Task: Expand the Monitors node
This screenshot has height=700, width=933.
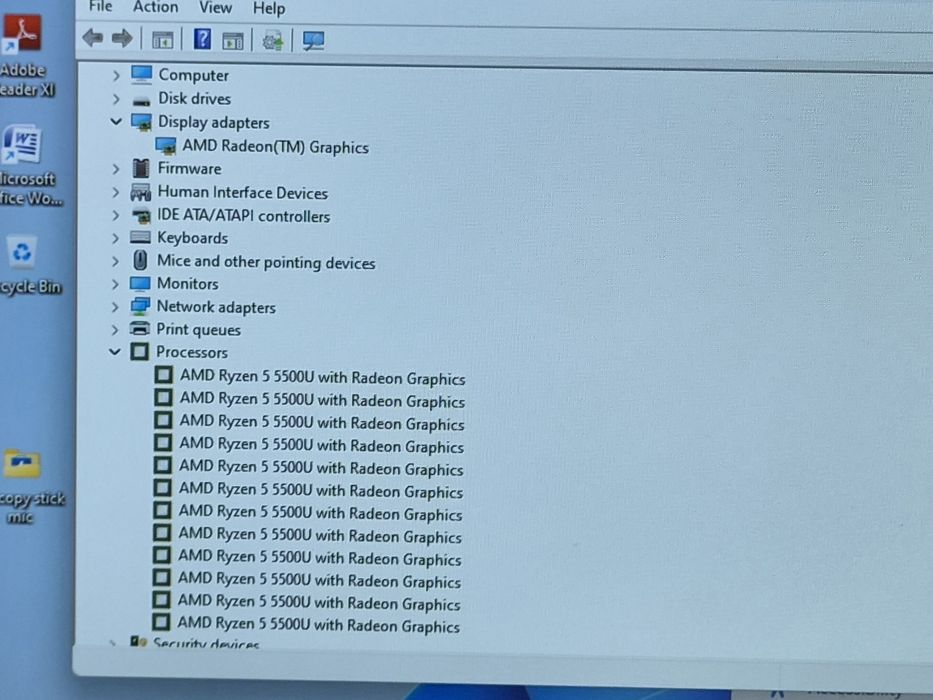Action: click(115, 284)
